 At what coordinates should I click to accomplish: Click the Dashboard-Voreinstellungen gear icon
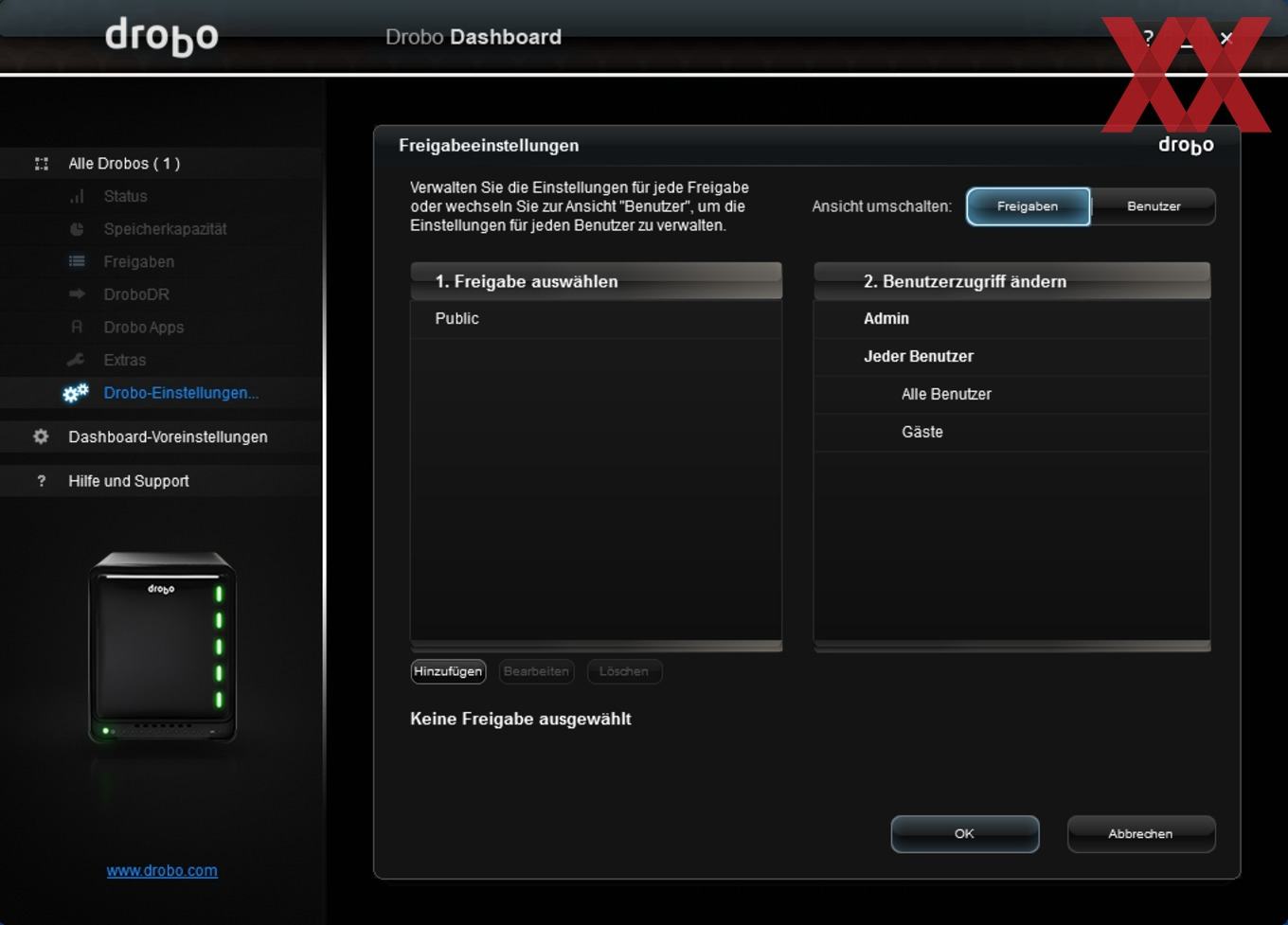tap(41, 436)
